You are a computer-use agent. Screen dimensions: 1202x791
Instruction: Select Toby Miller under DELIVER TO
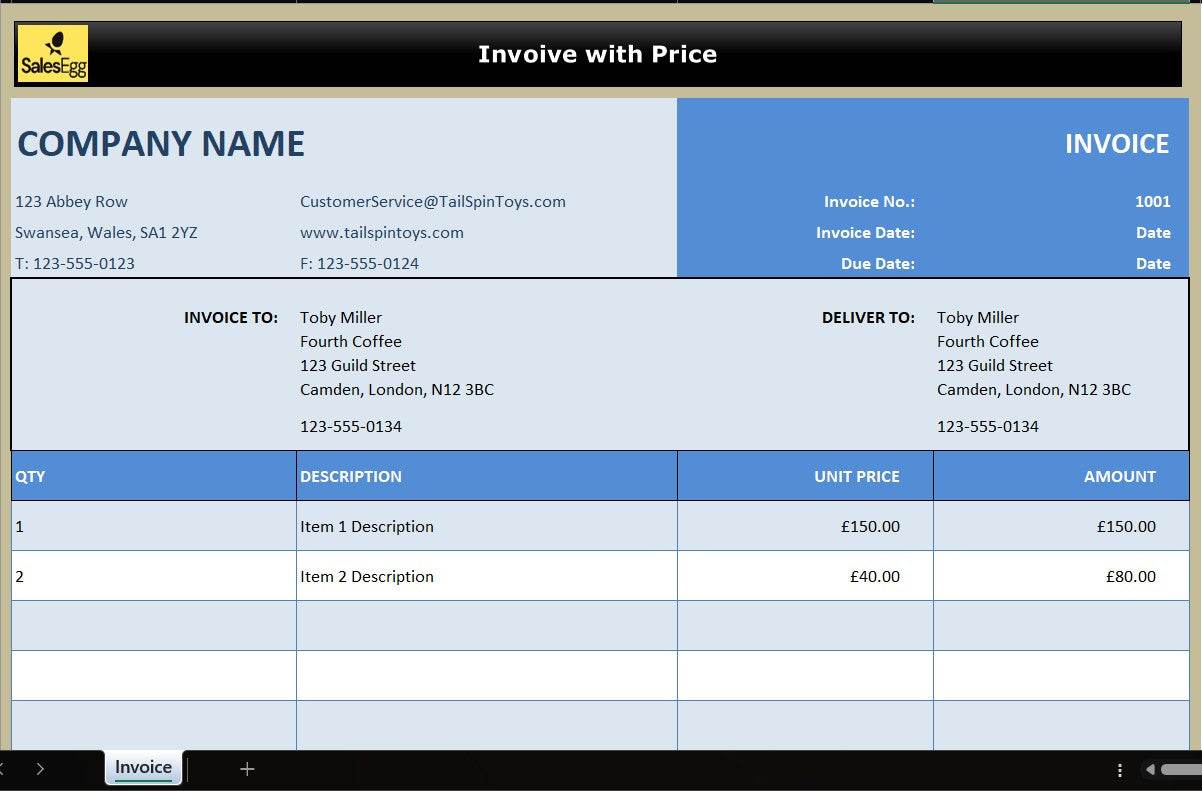[978, 317]
